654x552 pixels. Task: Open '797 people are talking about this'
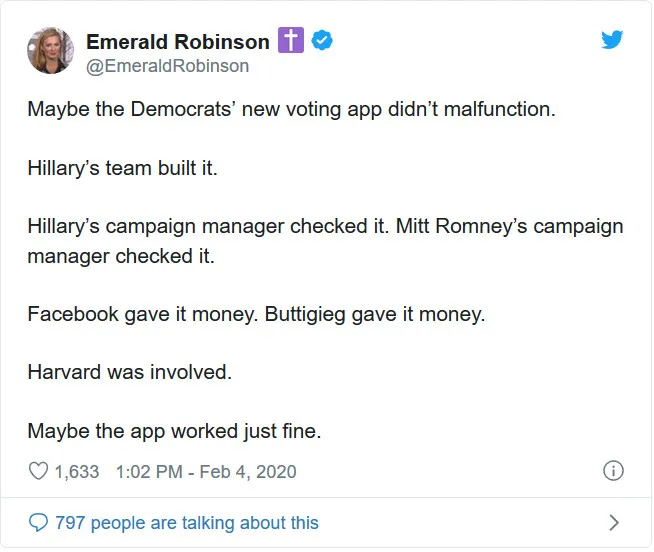tap(187, 522)
